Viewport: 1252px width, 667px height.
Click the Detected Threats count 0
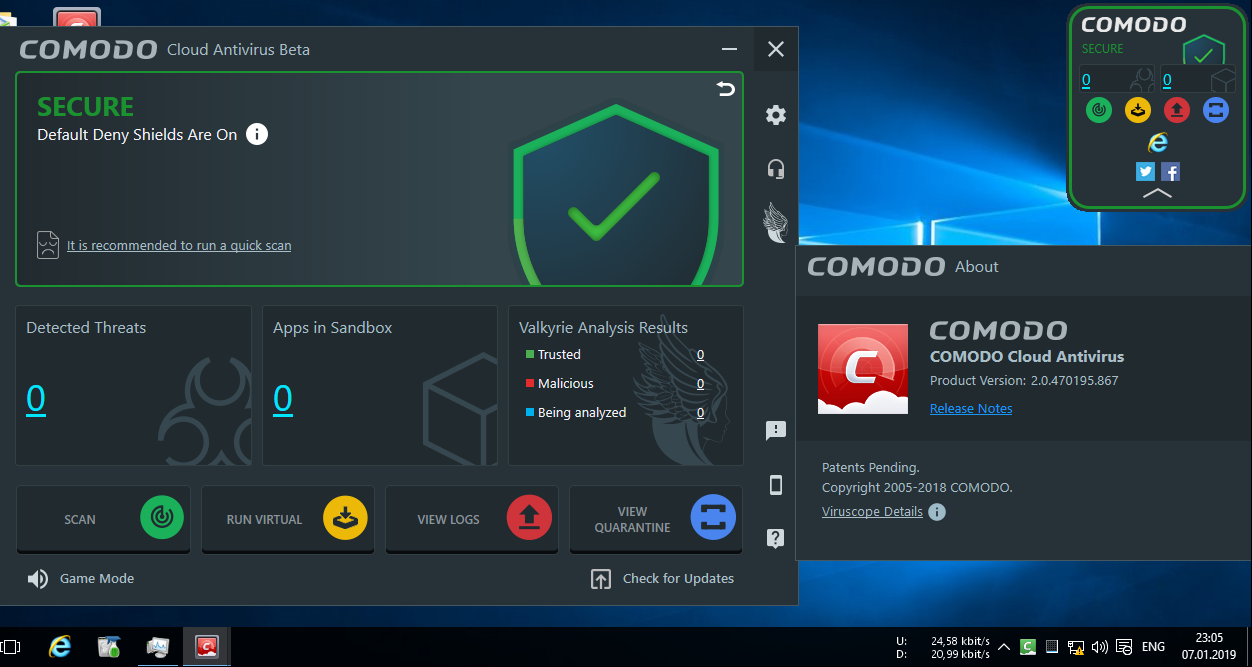(x=36, y=399)
